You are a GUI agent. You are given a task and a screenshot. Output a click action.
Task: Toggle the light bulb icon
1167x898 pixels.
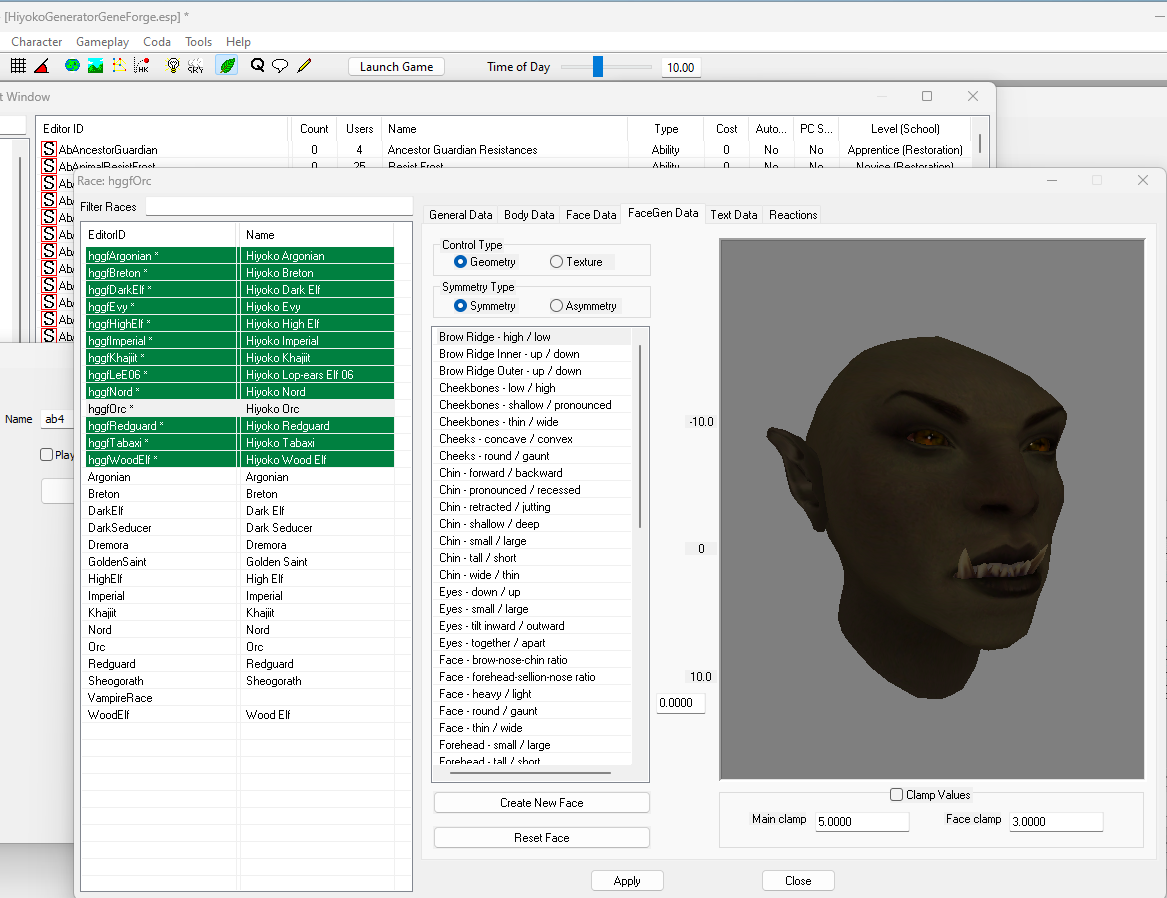tap(173, 66)
